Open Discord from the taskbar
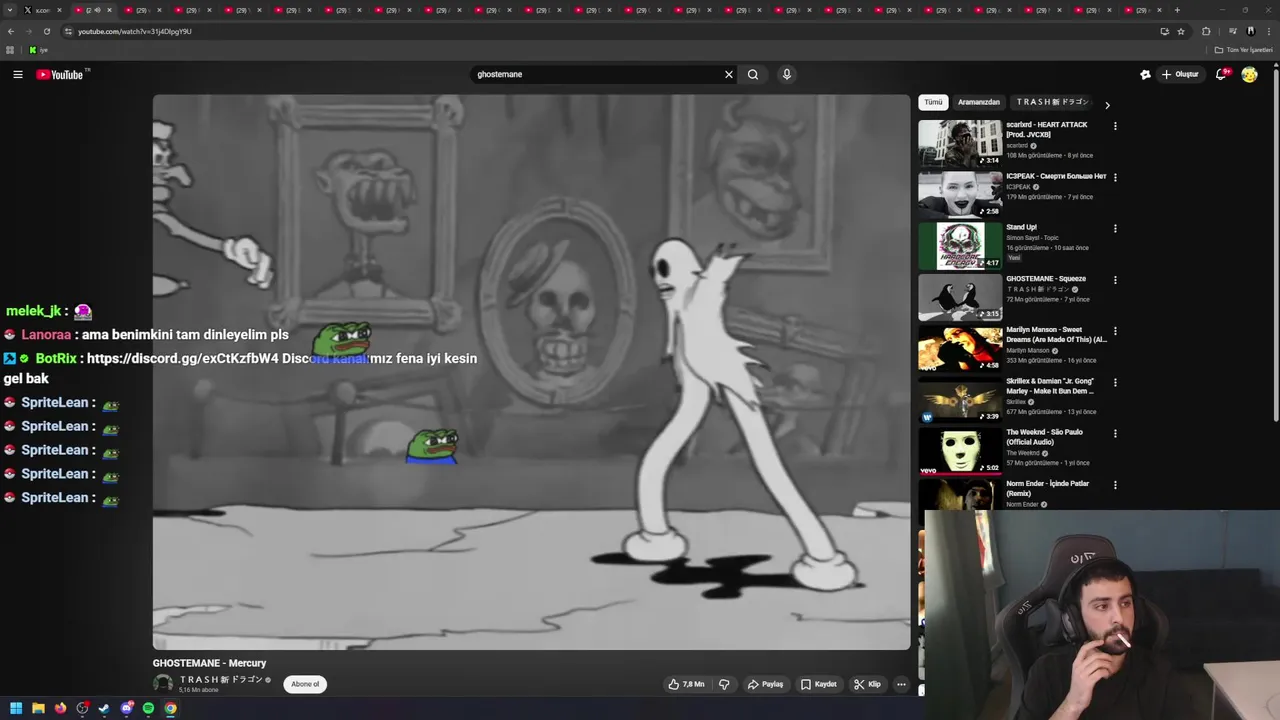 [x=126, y=708]
